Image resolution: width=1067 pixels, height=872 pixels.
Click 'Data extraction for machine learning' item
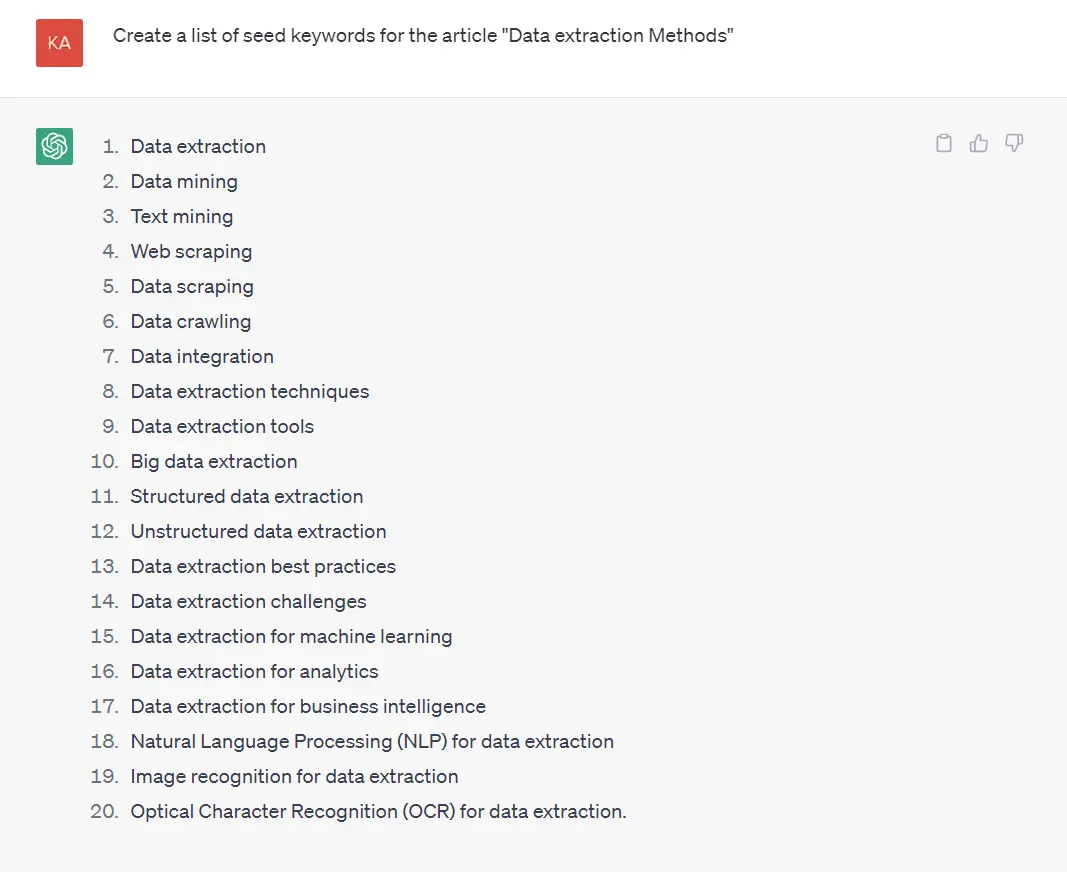coord(291,636)
